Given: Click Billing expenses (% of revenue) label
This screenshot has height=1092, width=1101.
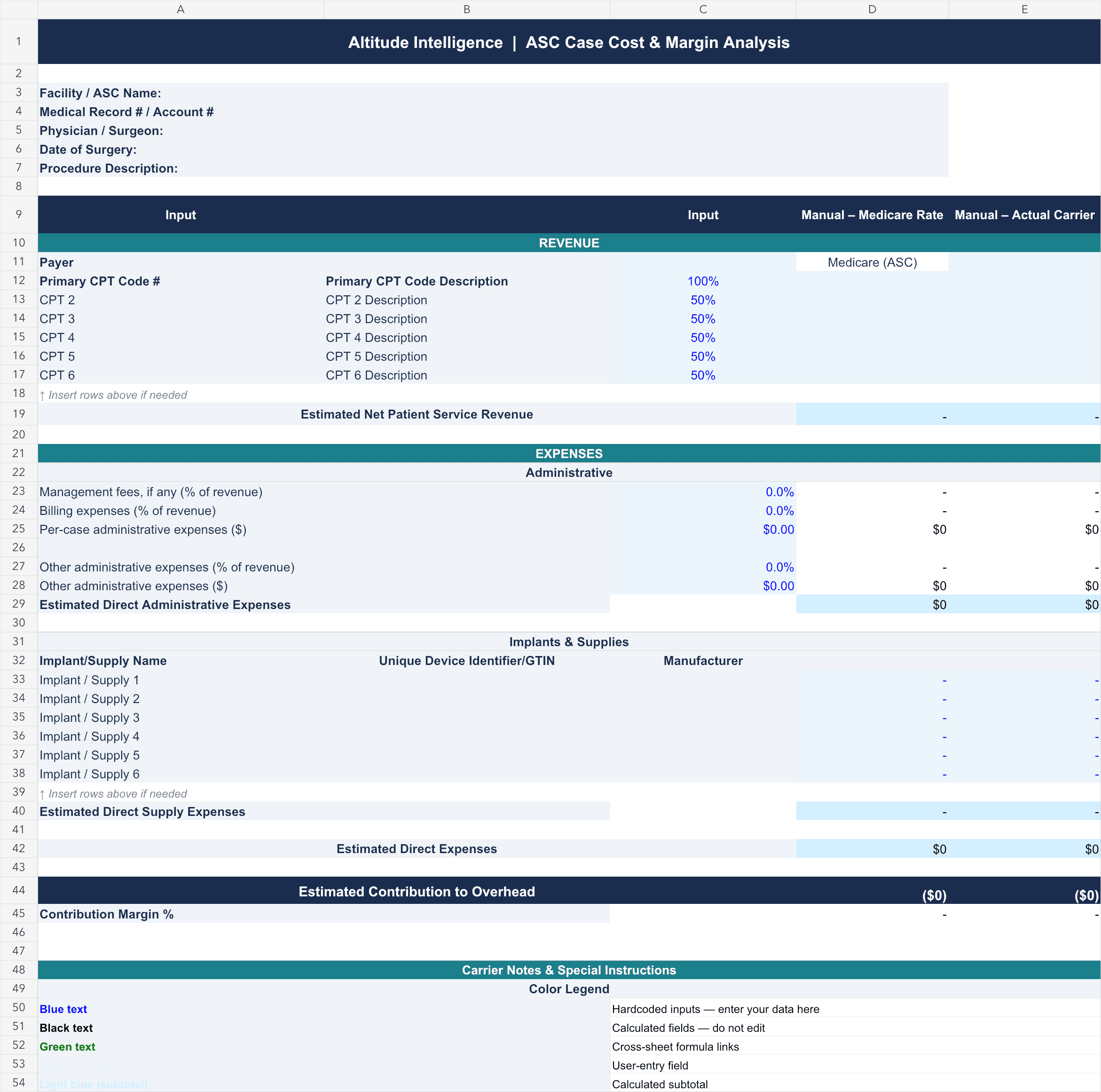Looking at the screenshot, I should point(128,511).
